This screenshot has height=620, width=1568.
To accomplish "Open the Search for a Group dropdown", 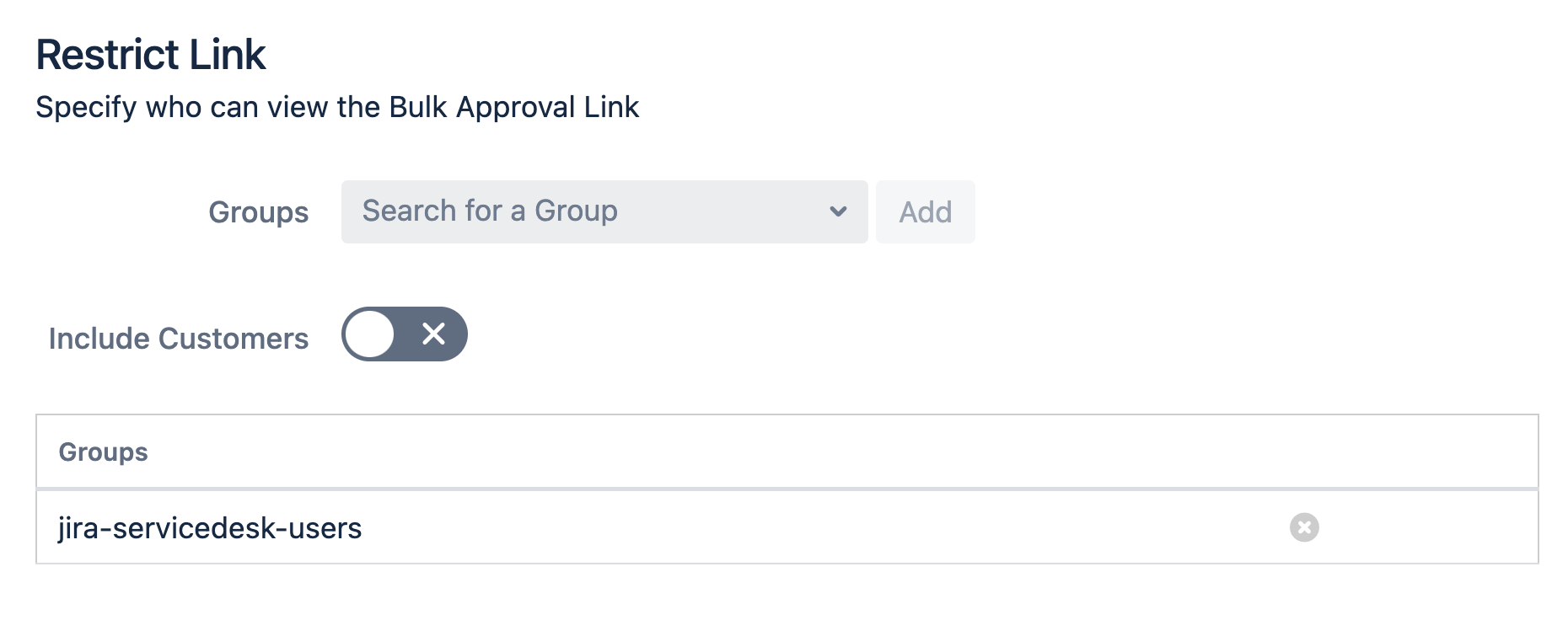I will click(x=603, y=211).
